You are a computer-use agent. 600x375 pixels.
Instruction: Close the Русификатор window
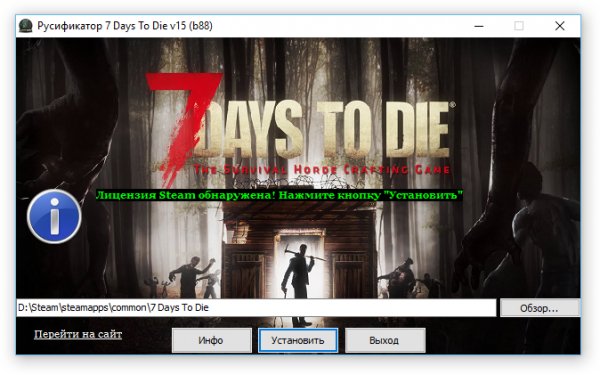pos(559,26)
